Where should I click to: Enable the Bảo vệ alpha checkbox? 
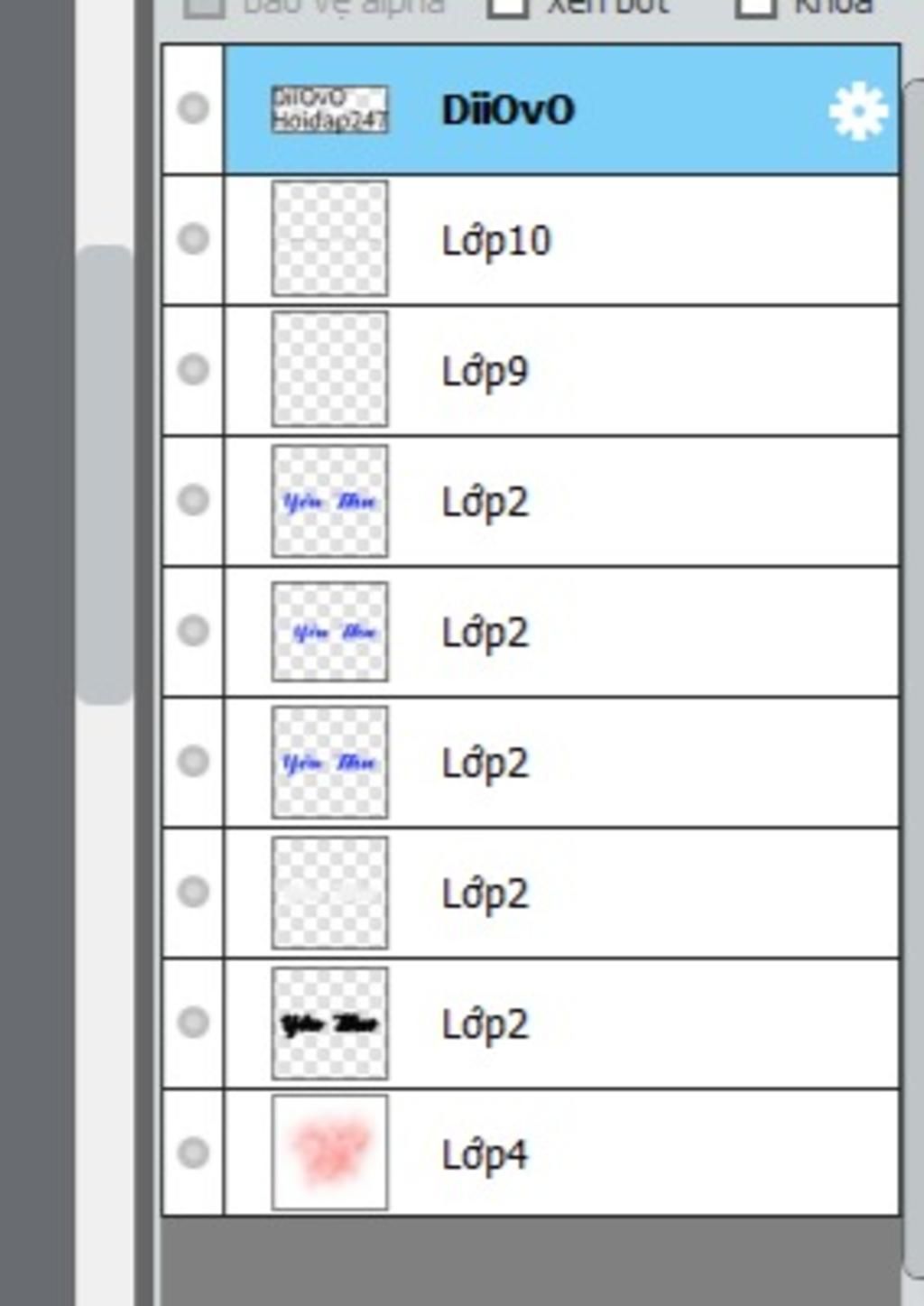204,5
